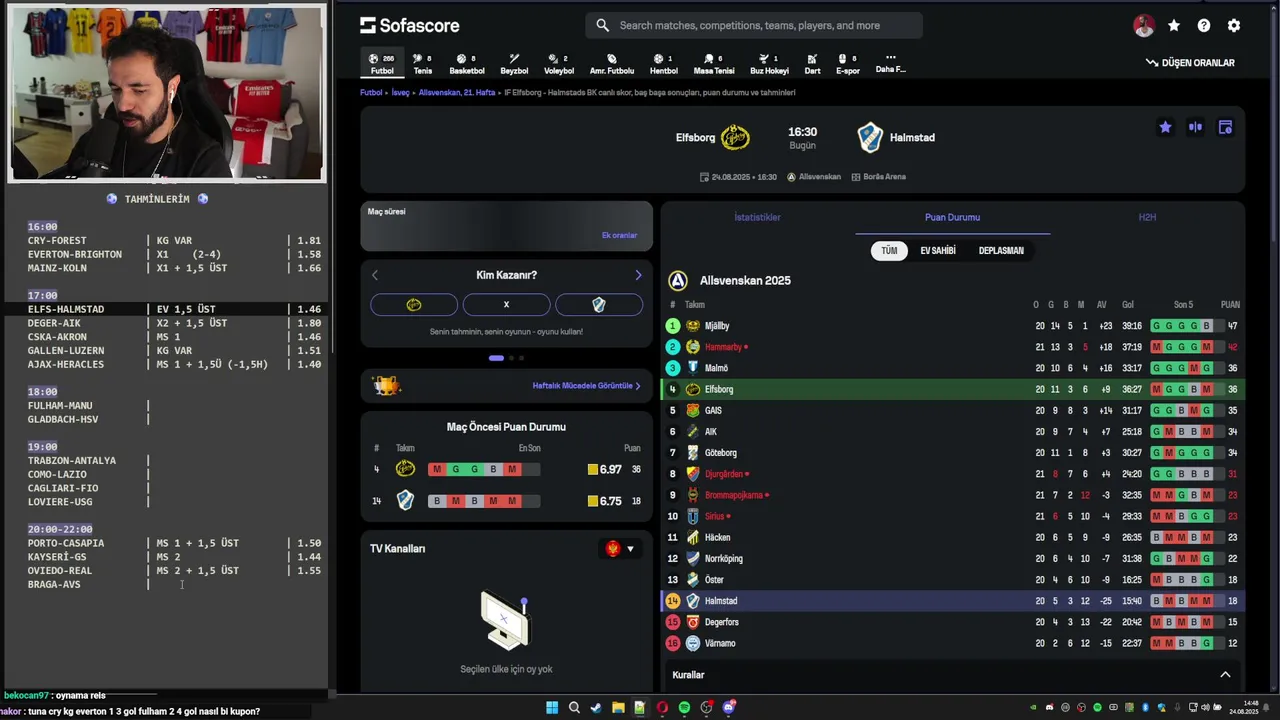The width and height of the screenshot is (1280, 720).
Task: Click Haftalık Mücadelele Görüntüle link
Action: [x=586, y=386]
